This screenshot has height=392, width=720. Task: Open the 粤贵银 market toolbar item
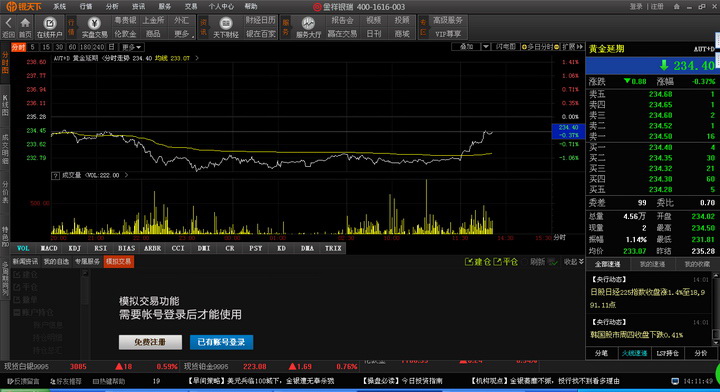point(125,20)
